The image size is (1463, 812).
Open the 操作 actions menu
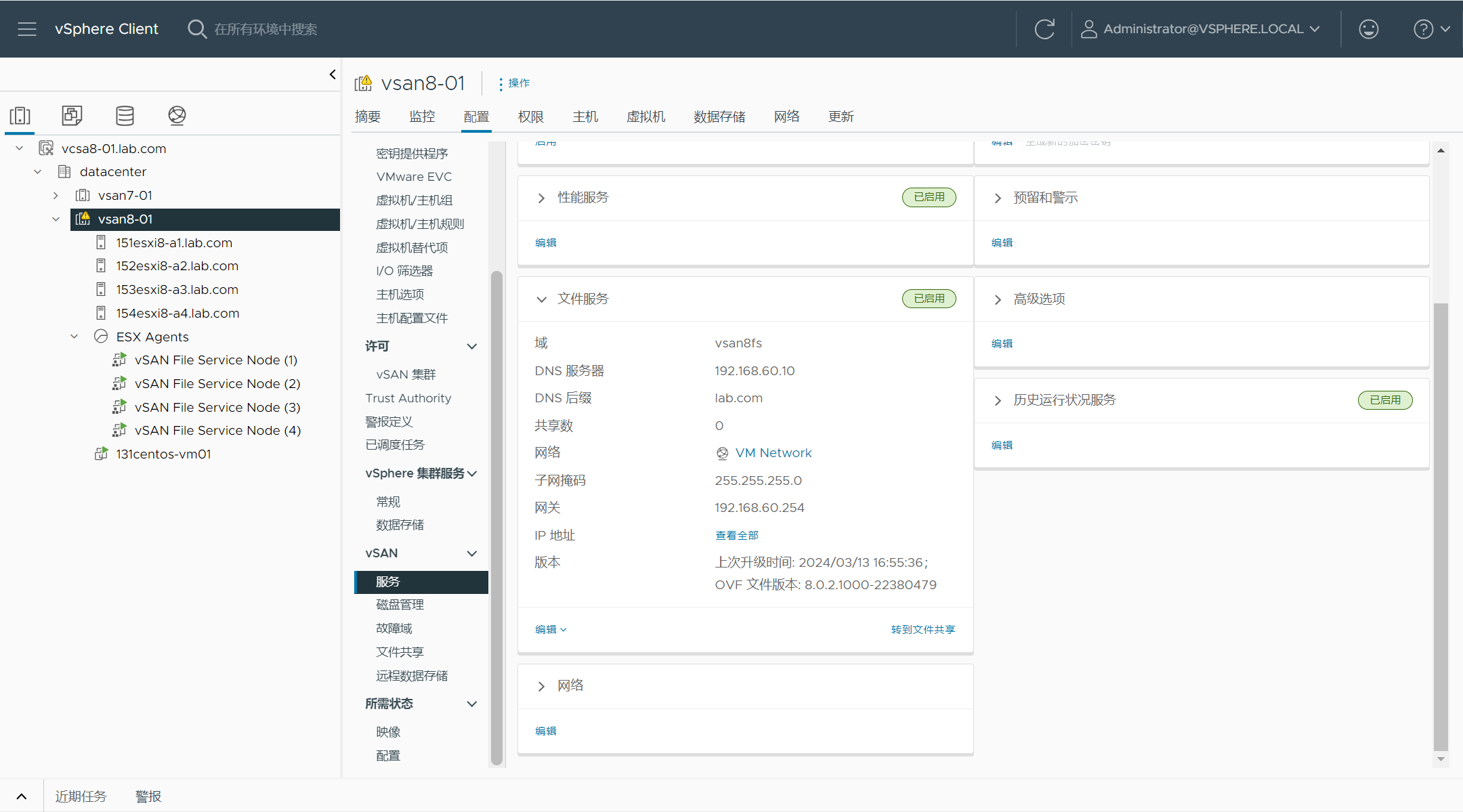pyautogui.click(x=515, y=83)
